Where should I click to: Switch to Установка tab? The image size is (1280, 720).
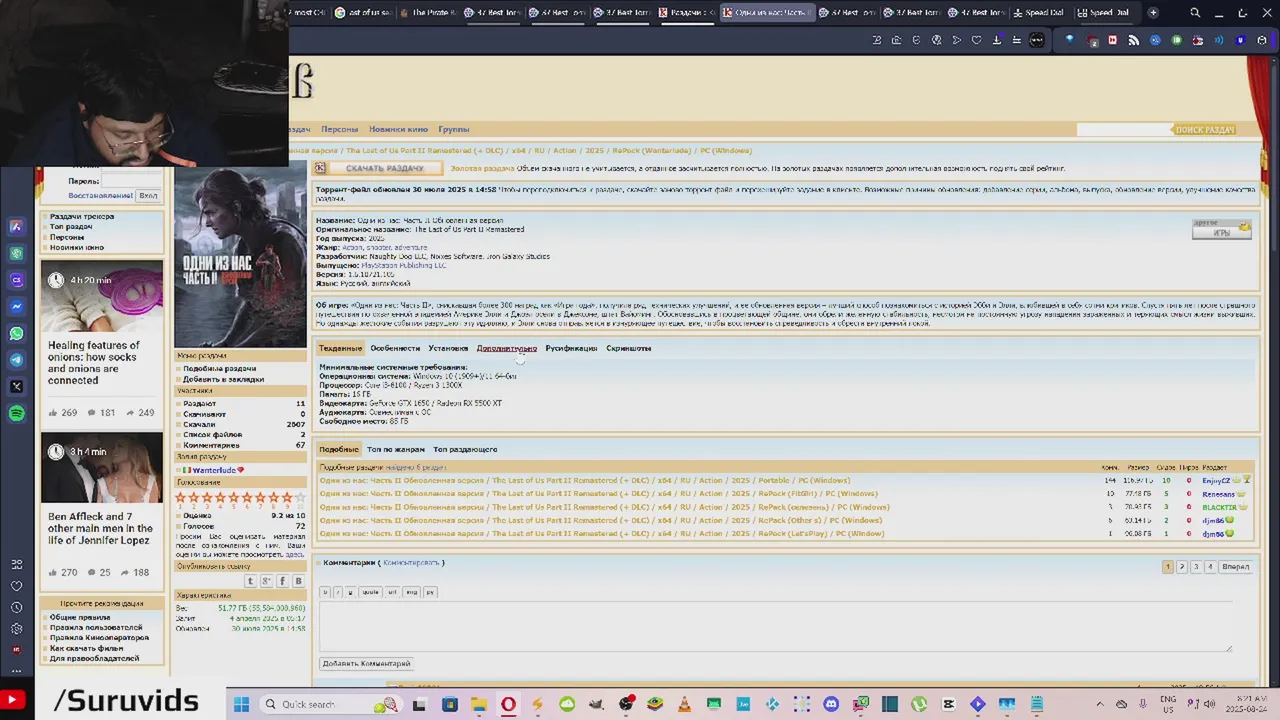click(x=448, y=348)
